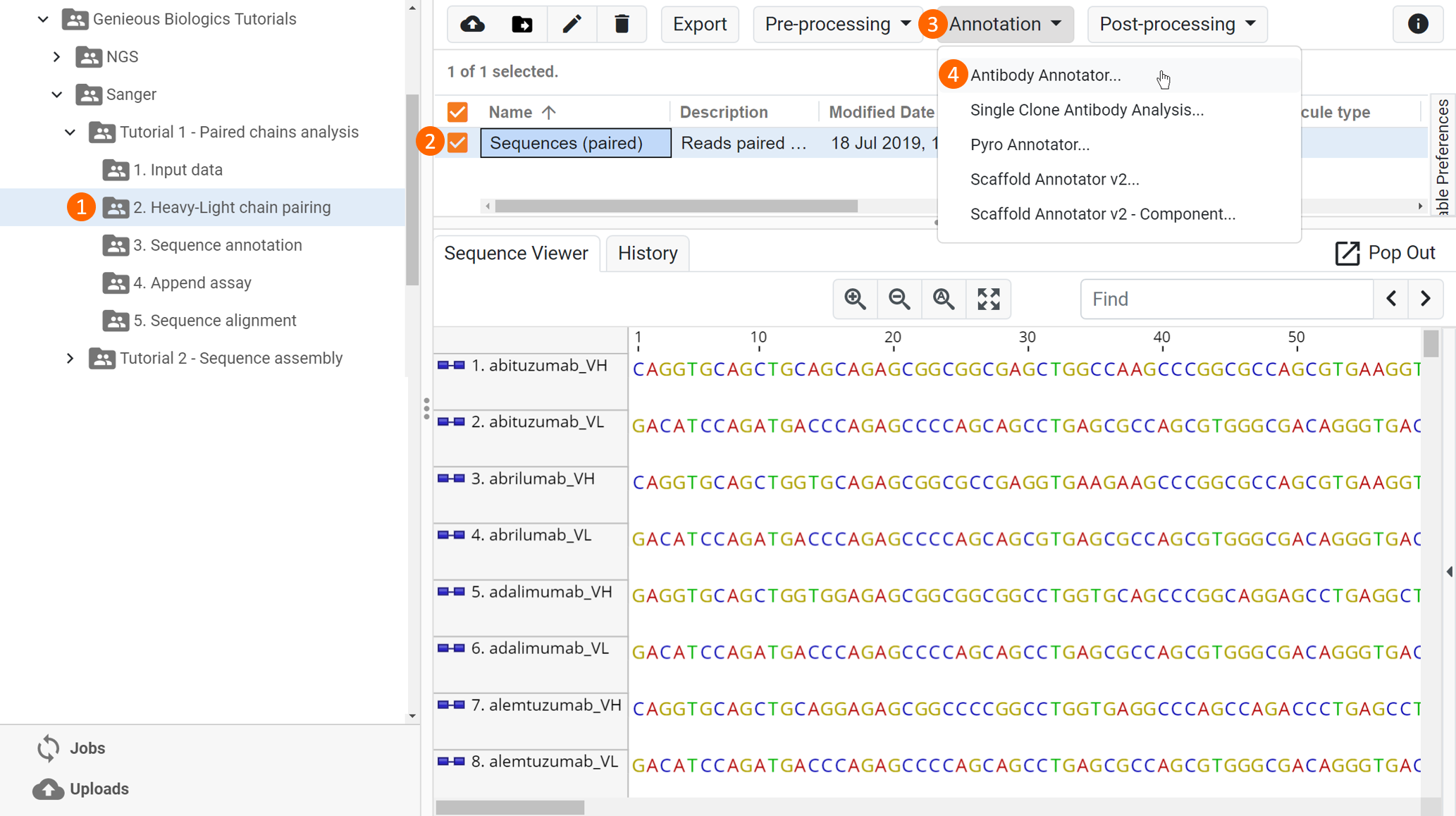Expand the NGS folder
This screenshot has width=1456, height=816.
[x=57, y=57]
